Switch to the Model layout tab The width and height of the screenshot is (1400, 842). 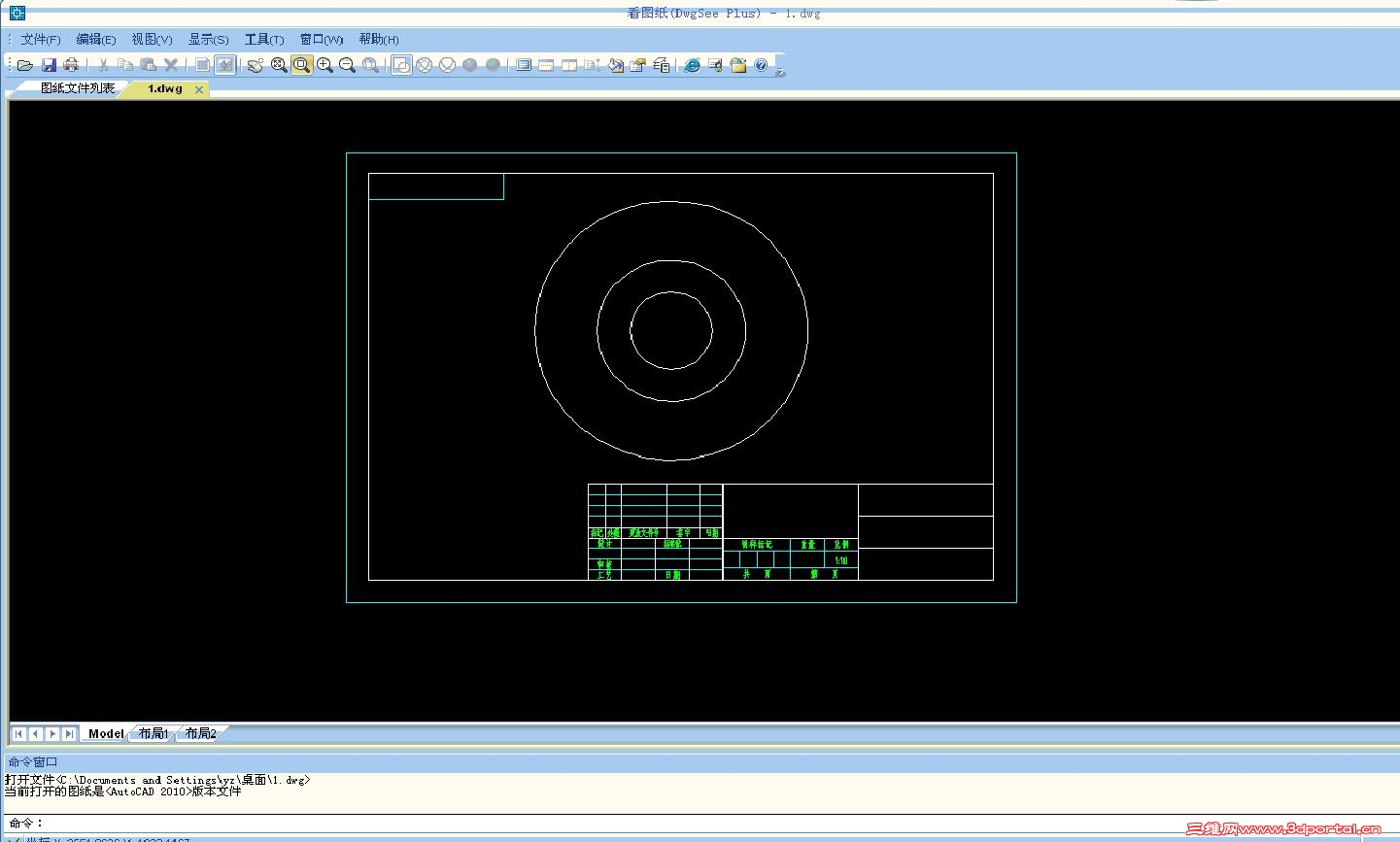pyautogui.click(x=106, y=733)
